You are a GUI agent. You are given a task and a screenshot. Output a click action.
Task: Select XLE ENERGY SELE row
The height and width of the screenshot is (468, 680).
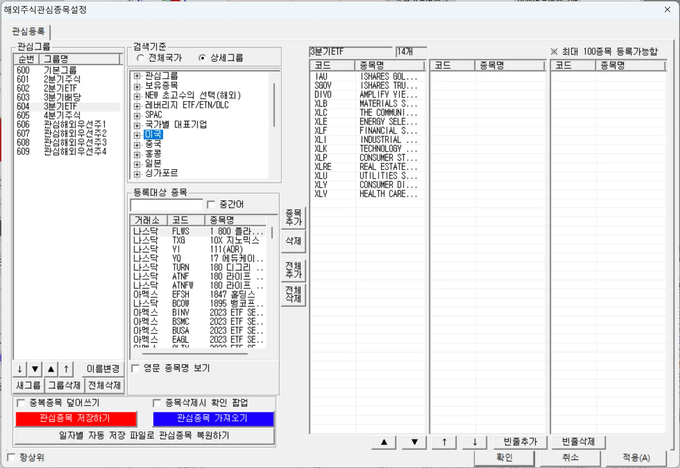coord(368,122)
